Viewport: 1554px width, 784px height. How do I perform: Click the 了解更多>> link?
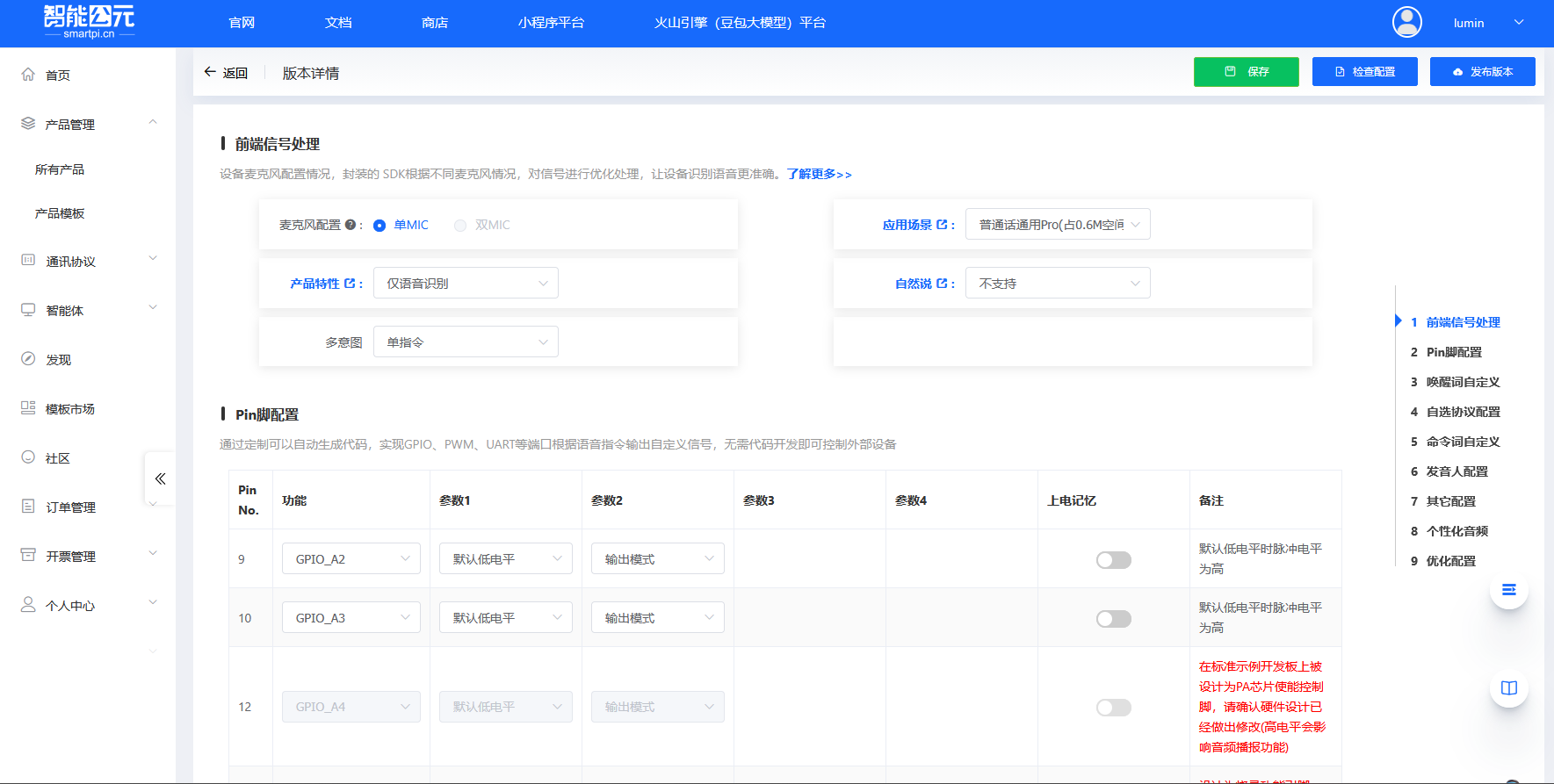[x=819, y=174]
